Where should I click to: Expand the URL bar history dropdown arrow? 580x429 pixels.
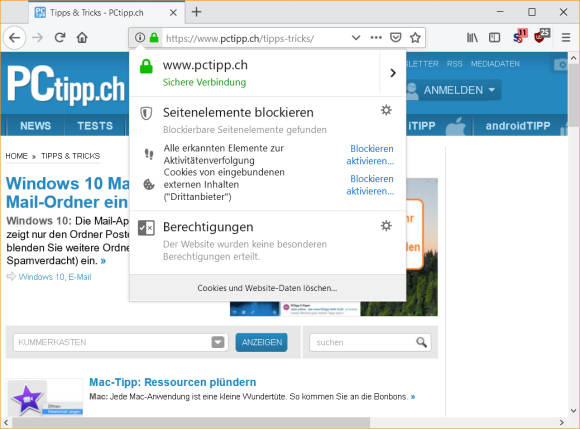pos(356,37)
